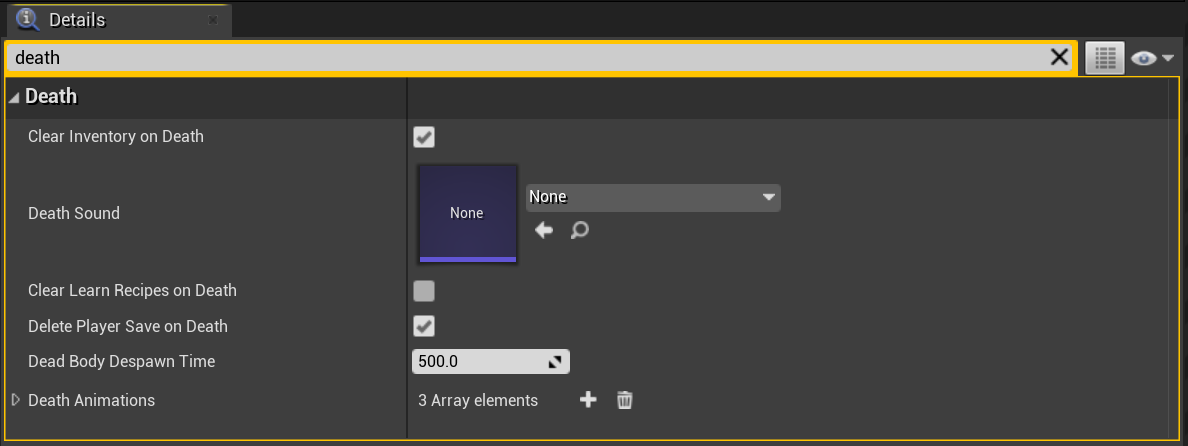1188x446 pixels.
Task: Disable Clear Inventory on Death checkbox
Action: point(424,137)
